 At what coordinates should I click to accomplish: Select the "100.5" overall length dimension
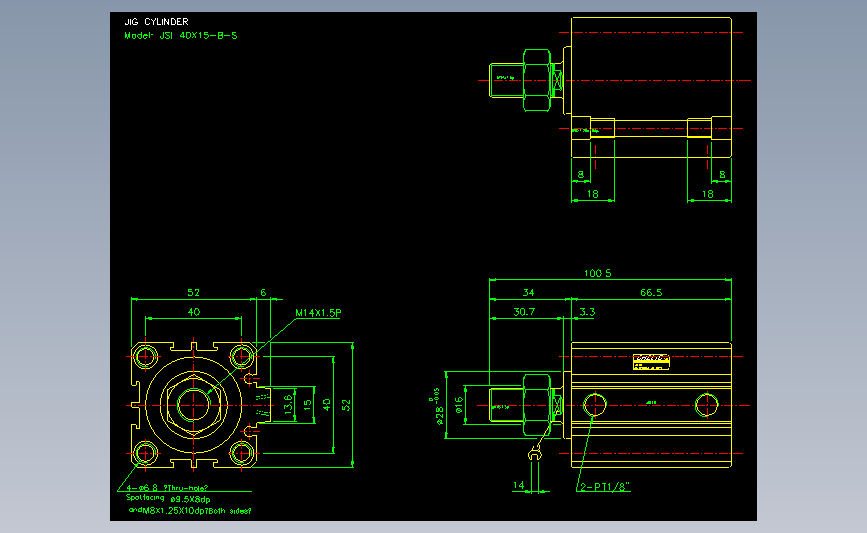[x=598, y=273]
